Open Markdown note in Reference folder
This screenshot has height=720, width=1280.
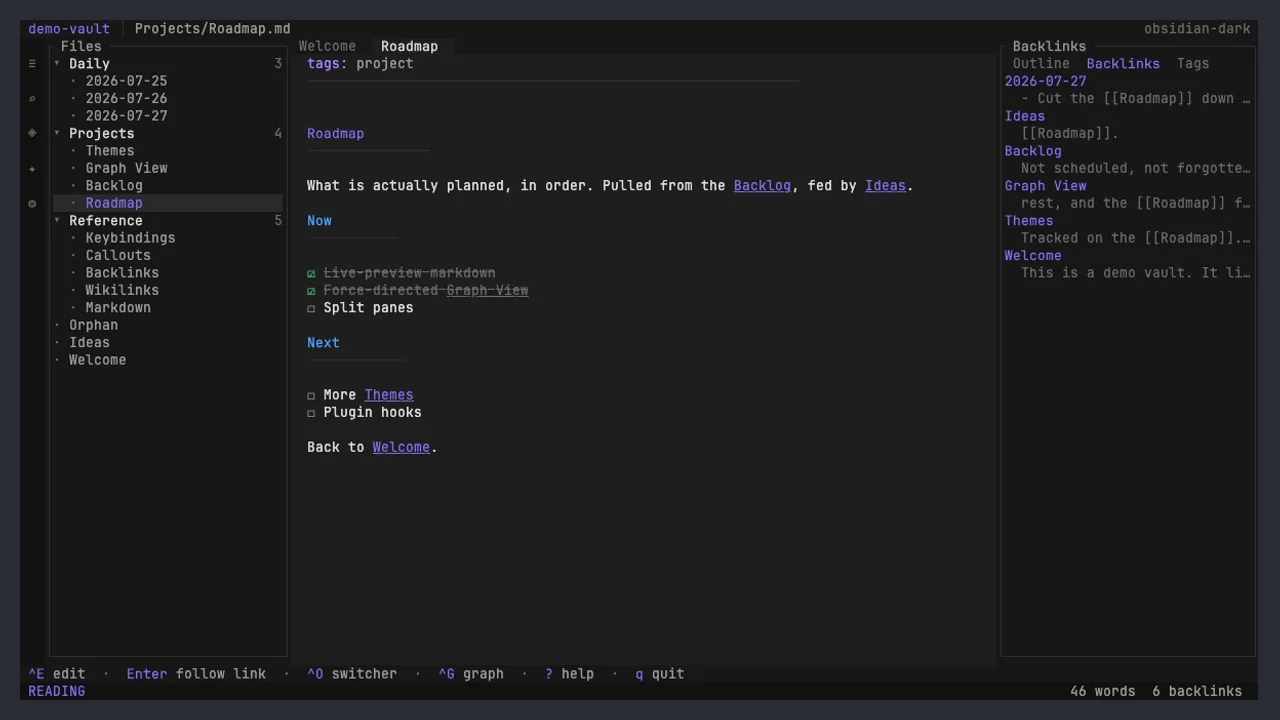[x=118, y=308]
